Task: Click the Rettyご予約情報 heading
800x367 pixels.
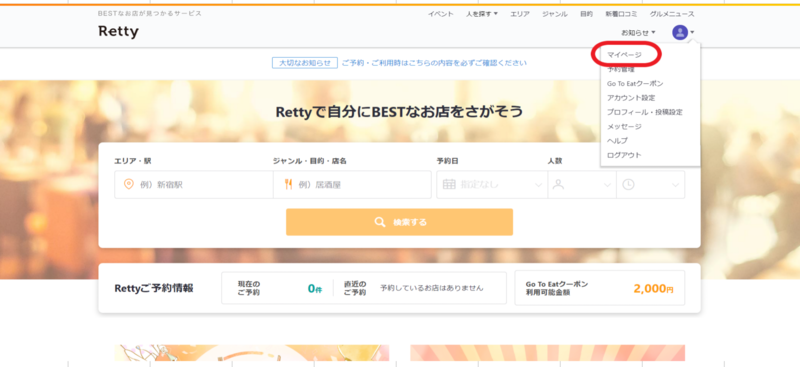Action: [x=154, y=288]
